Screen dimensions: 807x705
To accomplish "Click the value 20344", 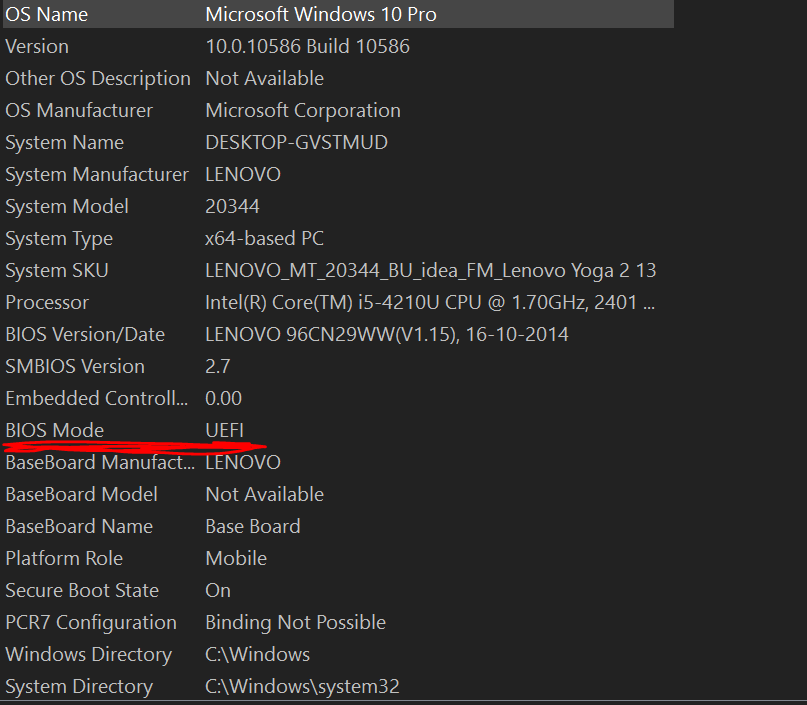I will point(232,206).
